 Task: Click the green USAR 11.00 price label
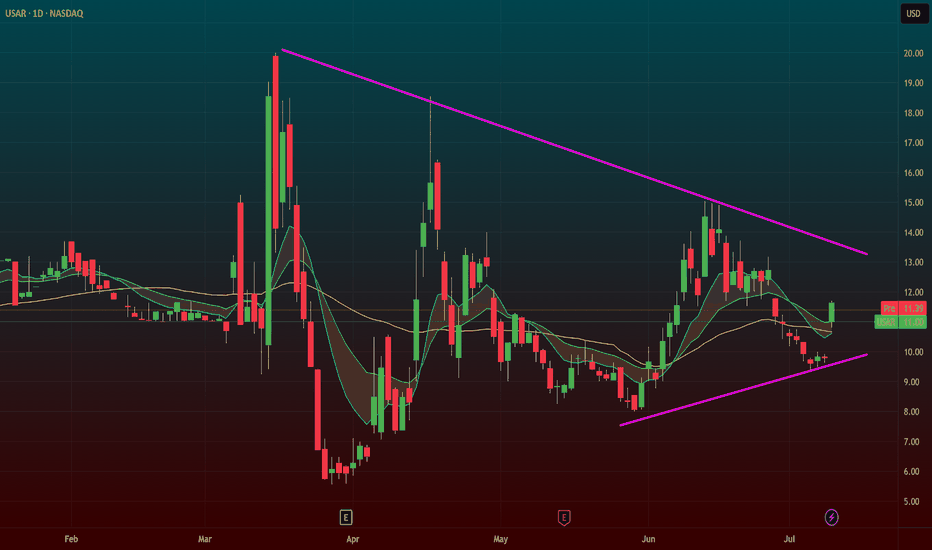(x=900, y=322)
